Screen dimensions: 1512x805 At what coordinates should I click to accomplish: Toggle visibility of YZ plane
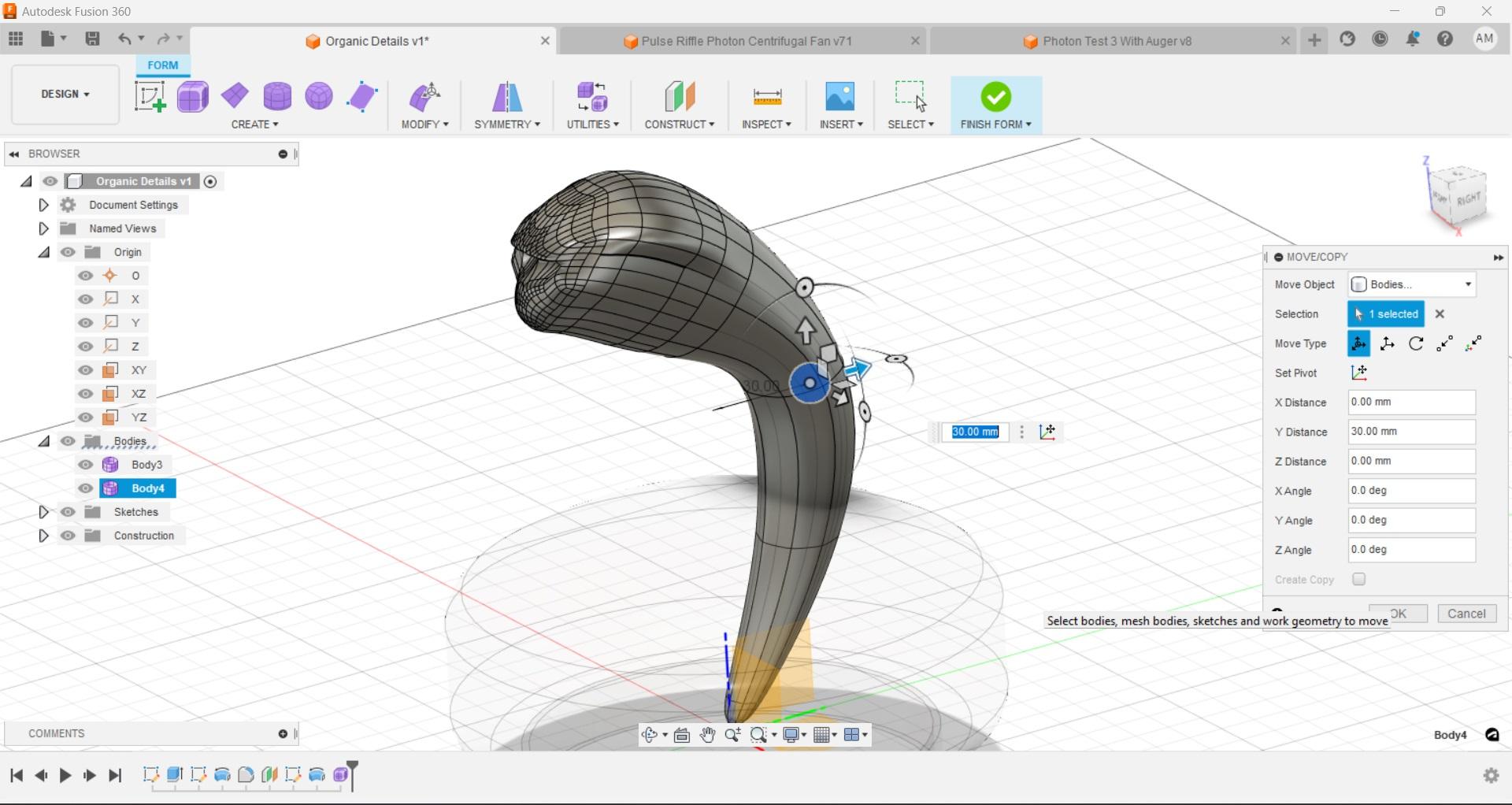(86, 417)
